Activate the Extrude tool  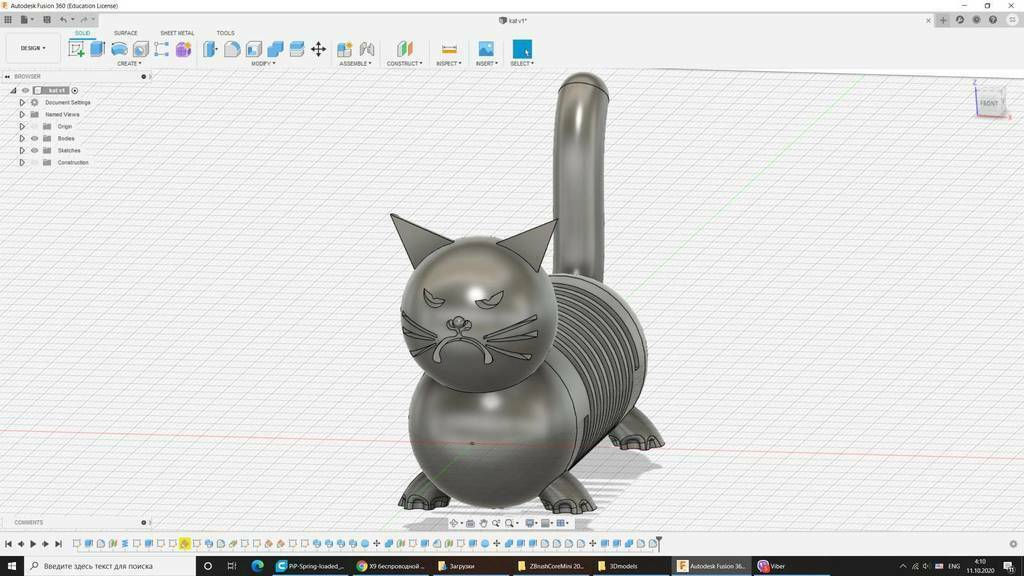[x=96, y=48]
